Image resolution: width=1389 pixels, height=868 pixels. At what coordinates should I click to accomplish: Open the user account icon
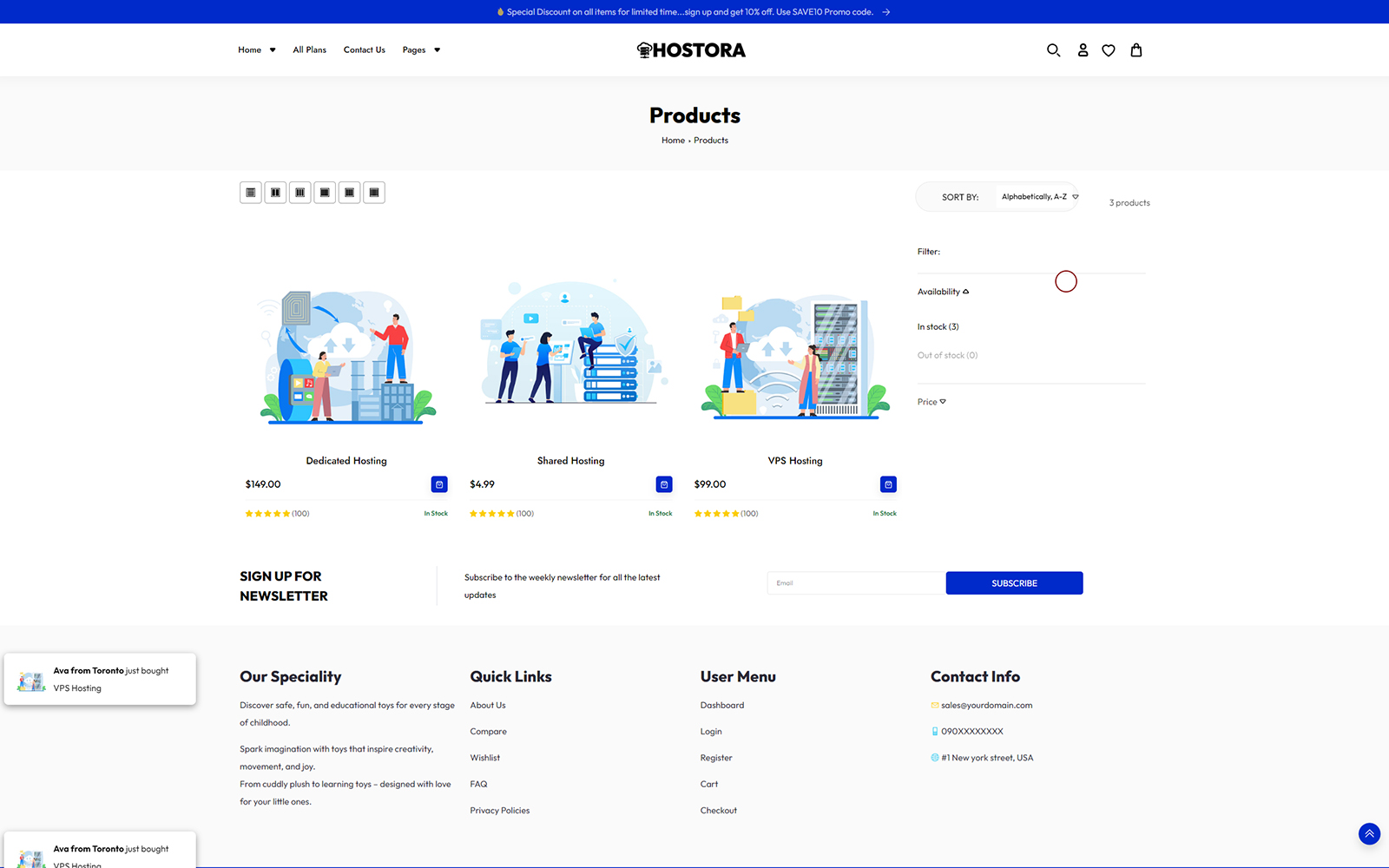click(x=1083, y=50)
